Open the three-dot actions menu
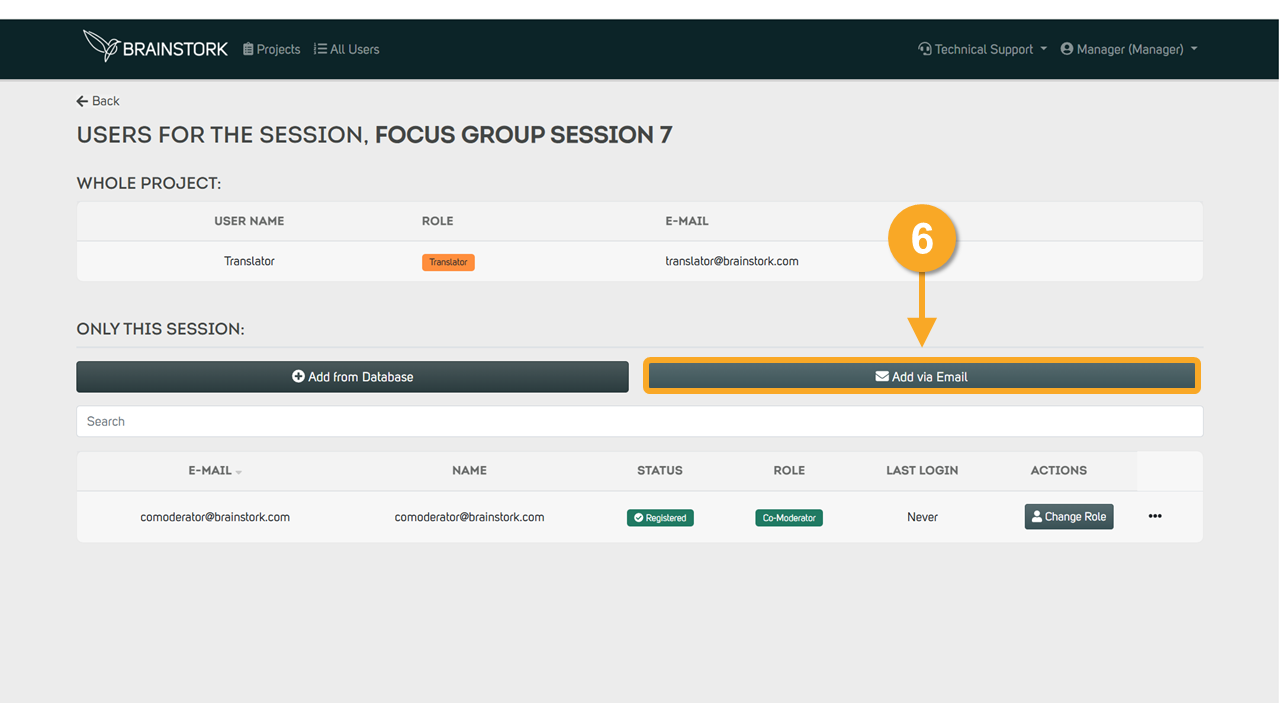The width and height of the screenshot is (1280, 720). click(x=1155, y=516)
